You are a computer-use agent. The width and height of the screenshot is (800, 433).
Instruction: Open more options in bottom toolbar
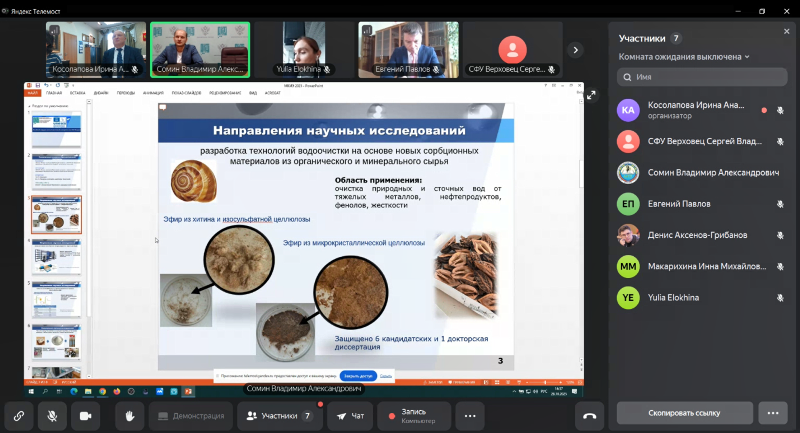471,415
